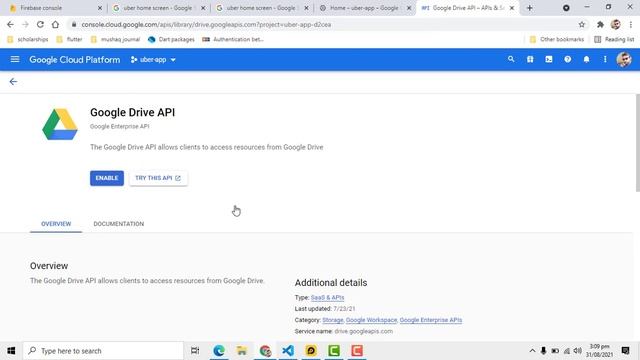The image size is (640, 360).
Task: Open the account avatar in Cloud header
Action: (624, 60)
